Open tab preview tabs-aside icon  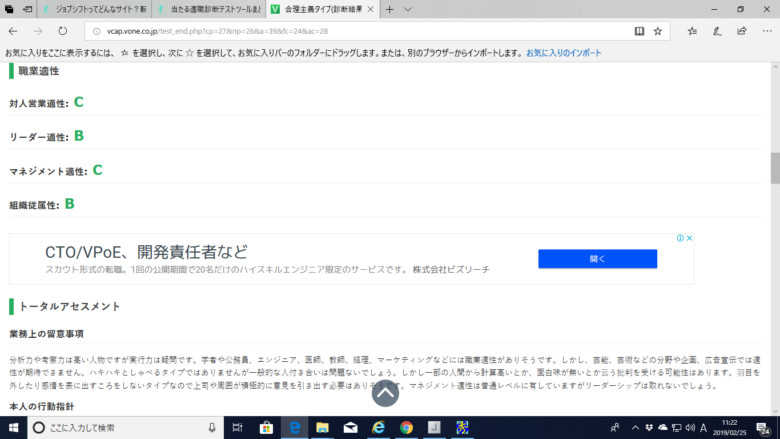pyautogui.click(x=9, y=9)
